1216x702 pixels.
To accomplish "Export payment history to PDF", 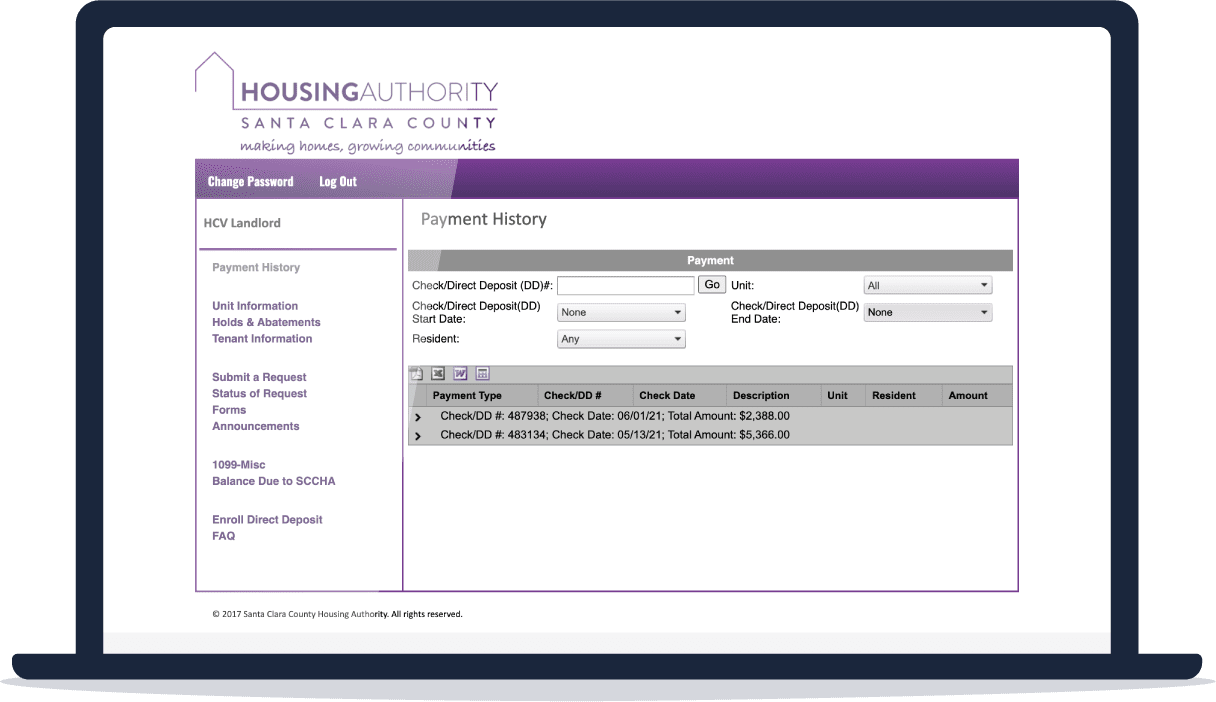I will pyautogui.click(x=417, y=374).
